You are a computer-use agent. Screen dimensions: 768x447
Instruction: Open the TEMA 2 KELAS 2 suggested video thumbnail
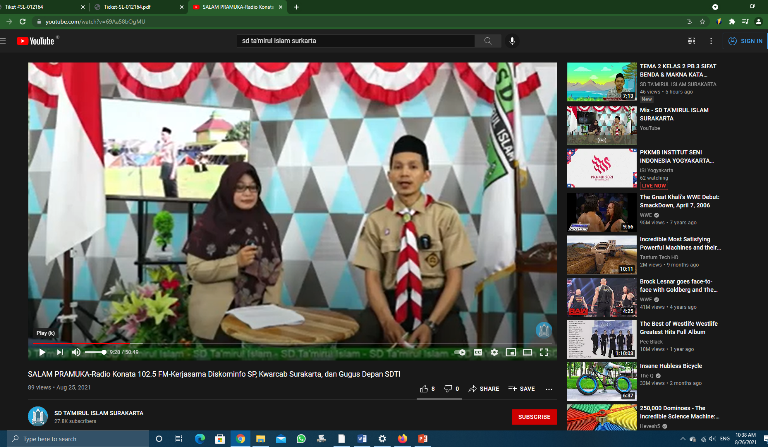pos(602,82)
